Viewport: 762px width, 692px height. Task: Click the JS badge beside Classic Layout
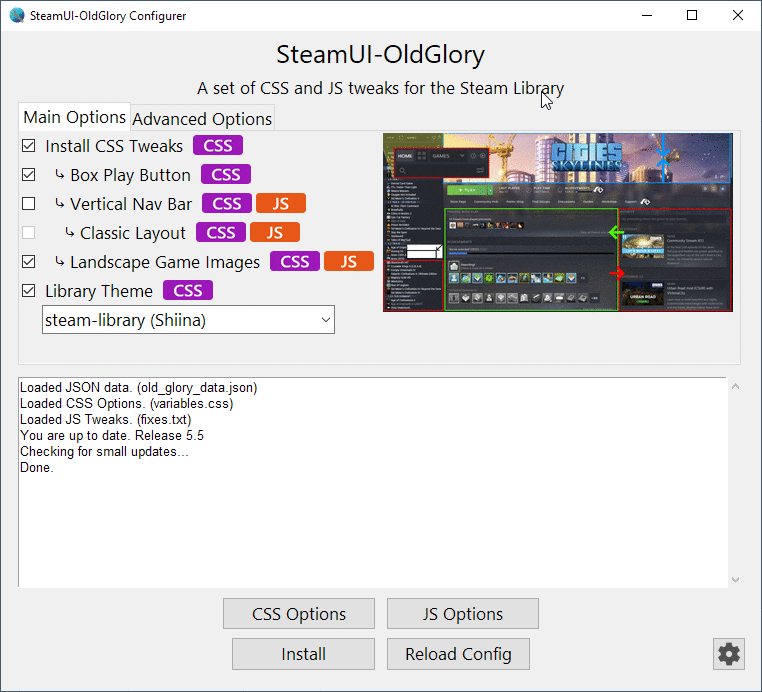click(x=275, y=232)
